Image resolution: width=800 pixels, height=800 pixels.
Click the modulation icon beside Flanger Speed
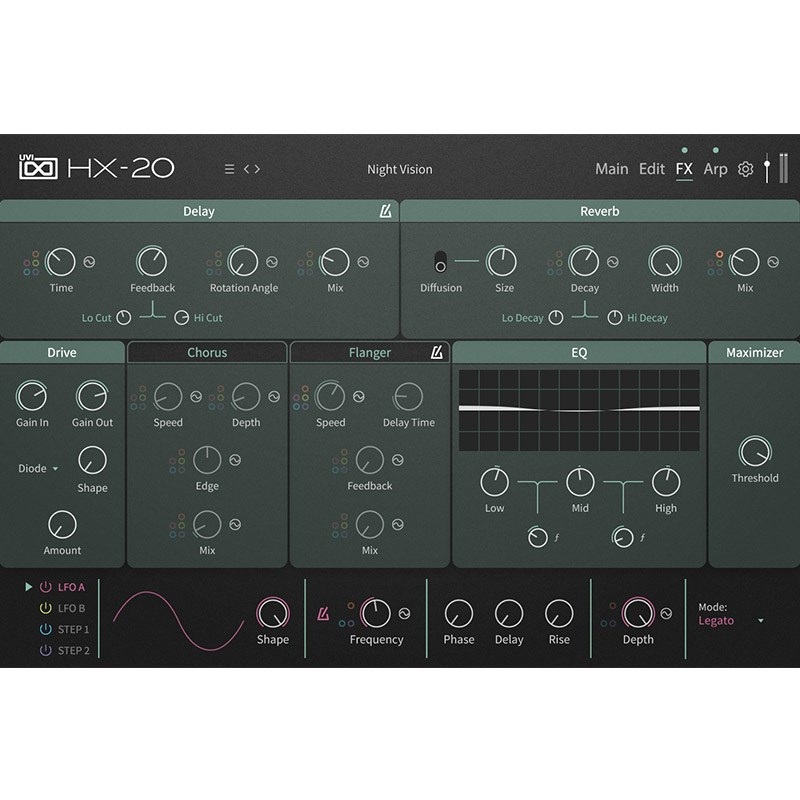pos(359,396)
